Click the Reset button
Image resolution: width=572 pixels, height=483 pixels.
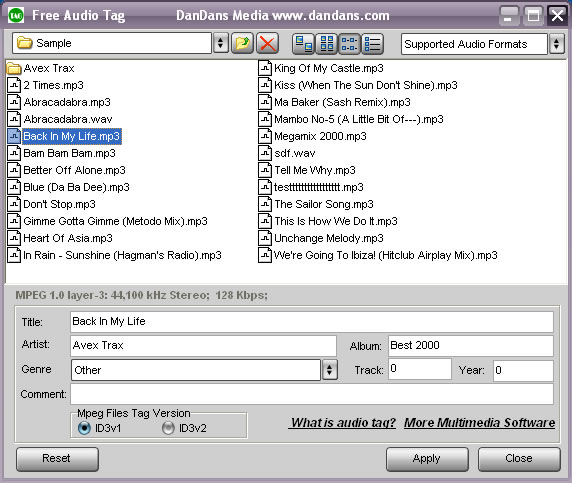(57, 459)
